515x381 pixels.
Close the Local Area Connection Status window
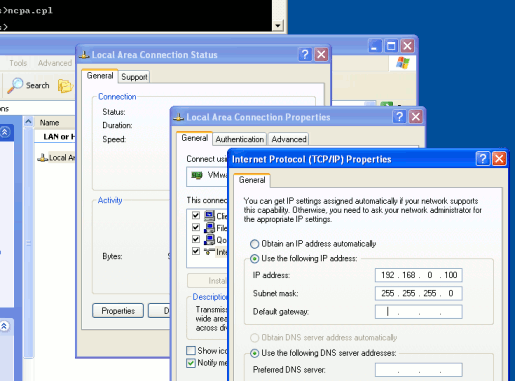click(321, 54)
